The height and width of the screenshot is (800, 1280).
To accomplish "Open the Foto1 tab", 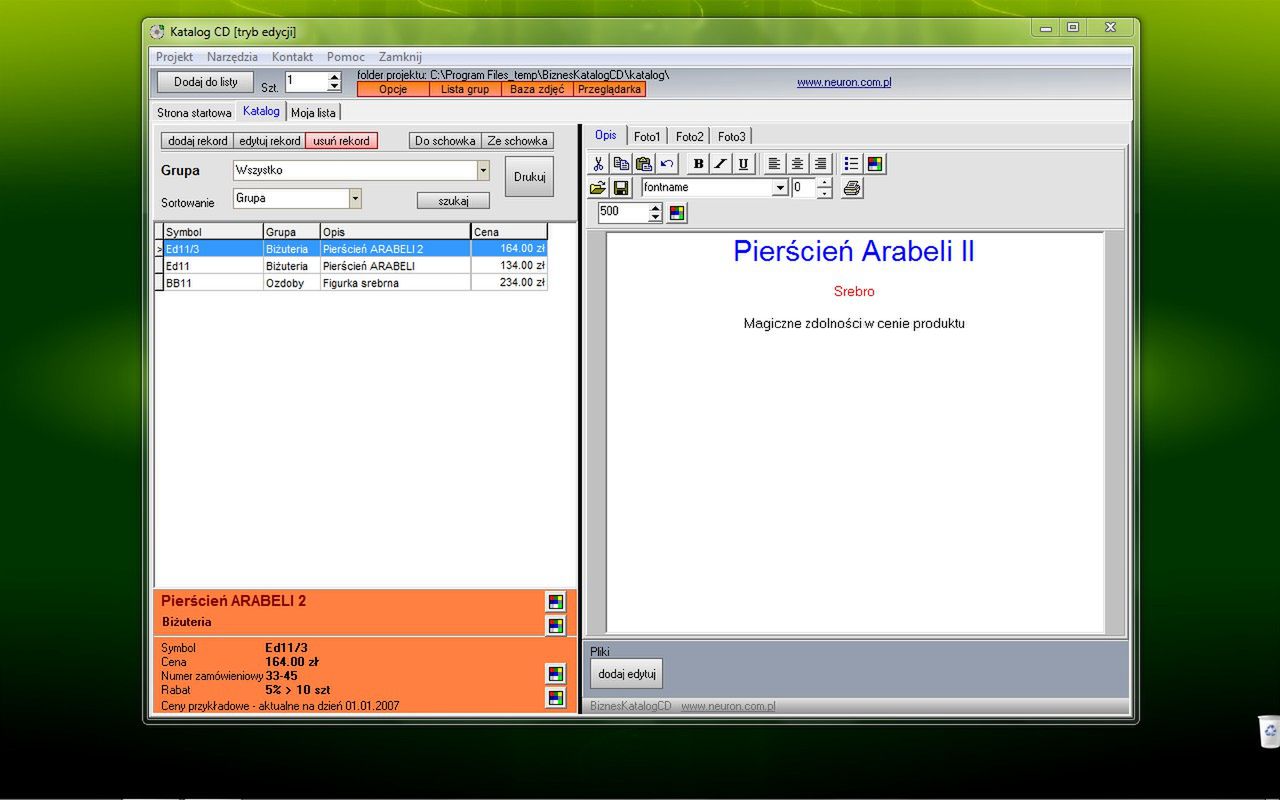I will [x=647, y=136].
